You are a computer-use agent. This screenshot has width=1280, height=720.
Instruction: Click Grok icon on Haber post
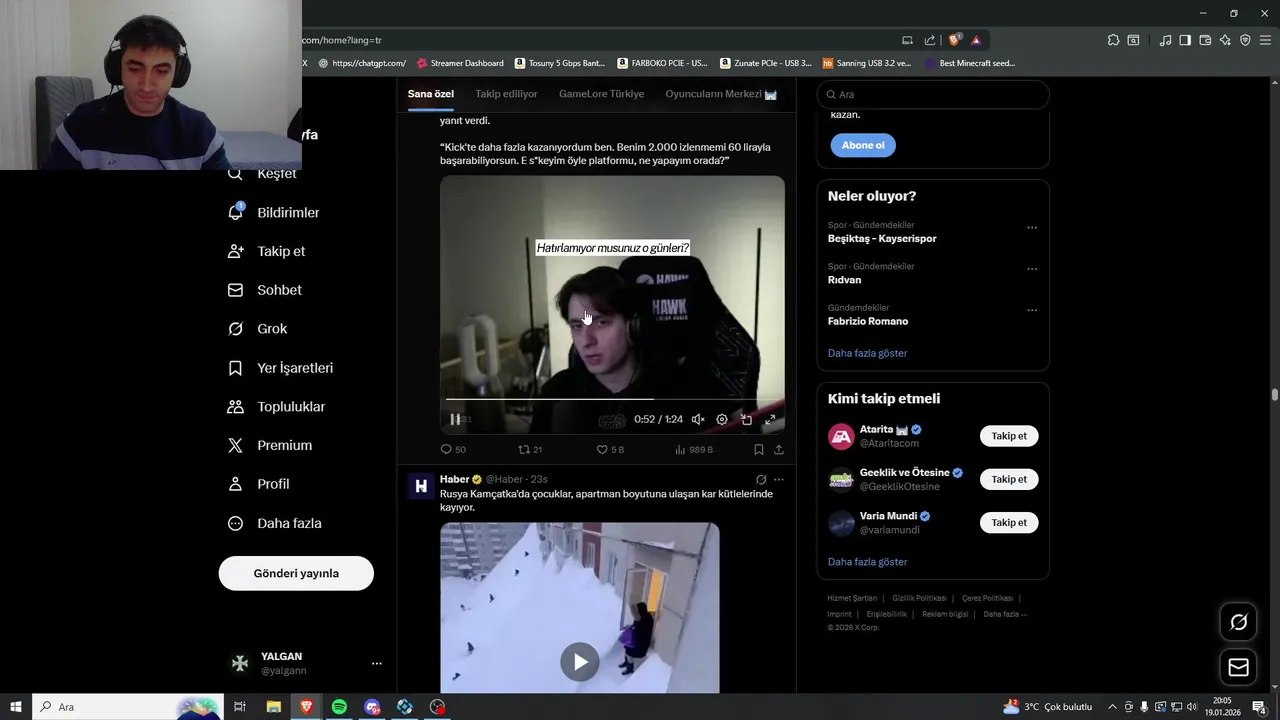pos(761,479)
